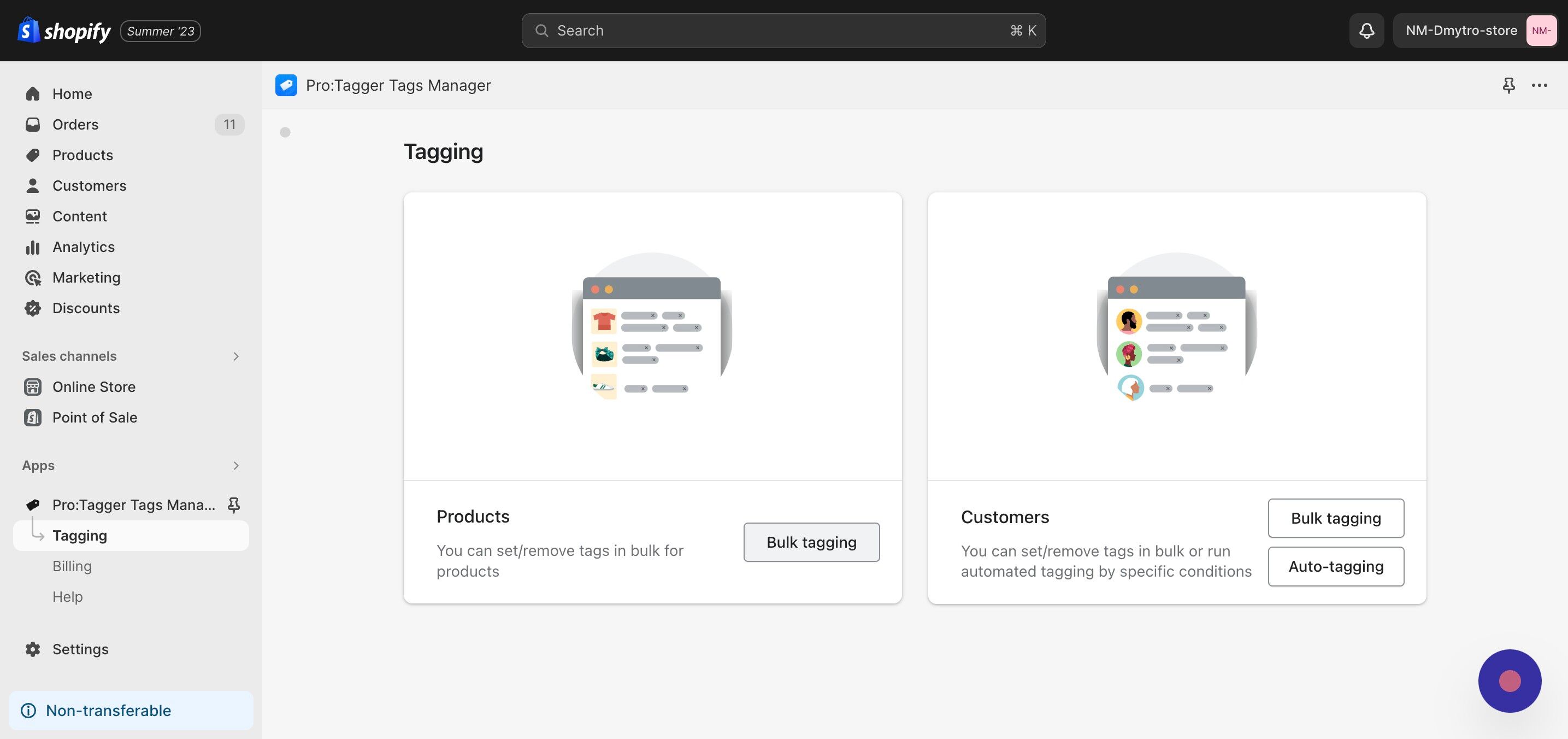Click the Customers card heading

pyautogui.click(x=1005, y=517)
